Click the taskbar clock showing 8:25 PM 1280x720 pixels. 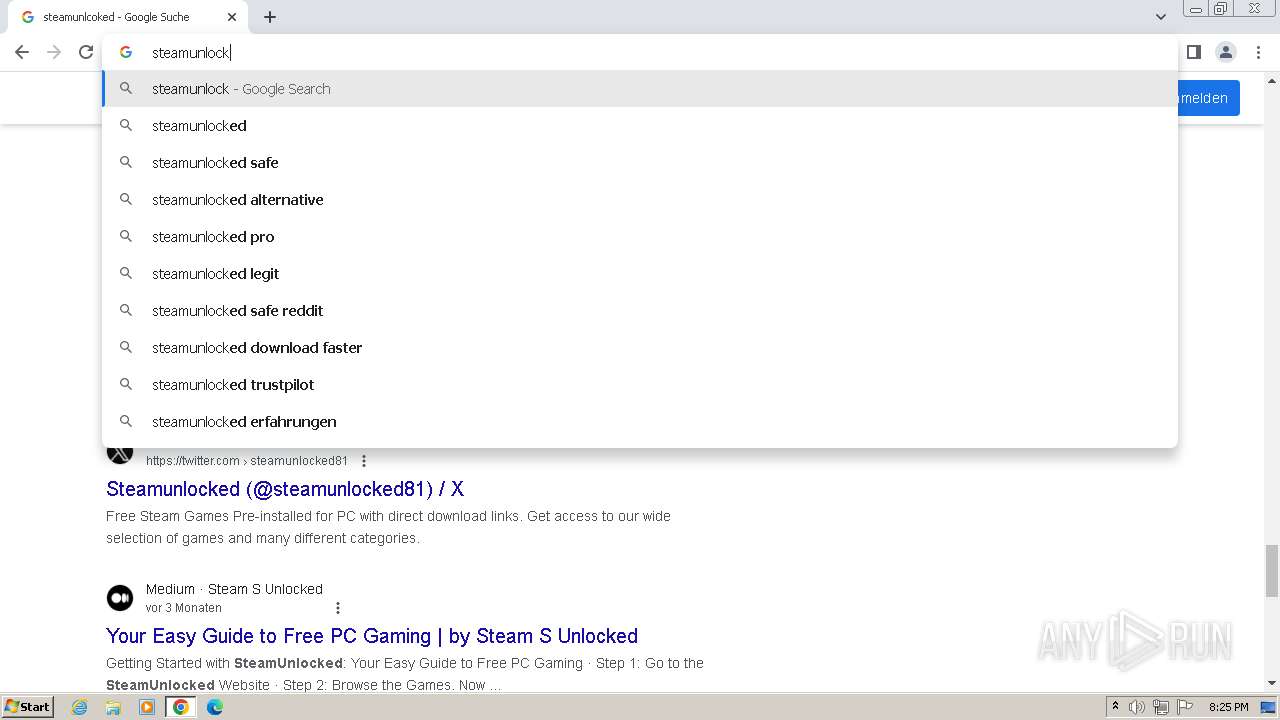[x=1229, y=707]
